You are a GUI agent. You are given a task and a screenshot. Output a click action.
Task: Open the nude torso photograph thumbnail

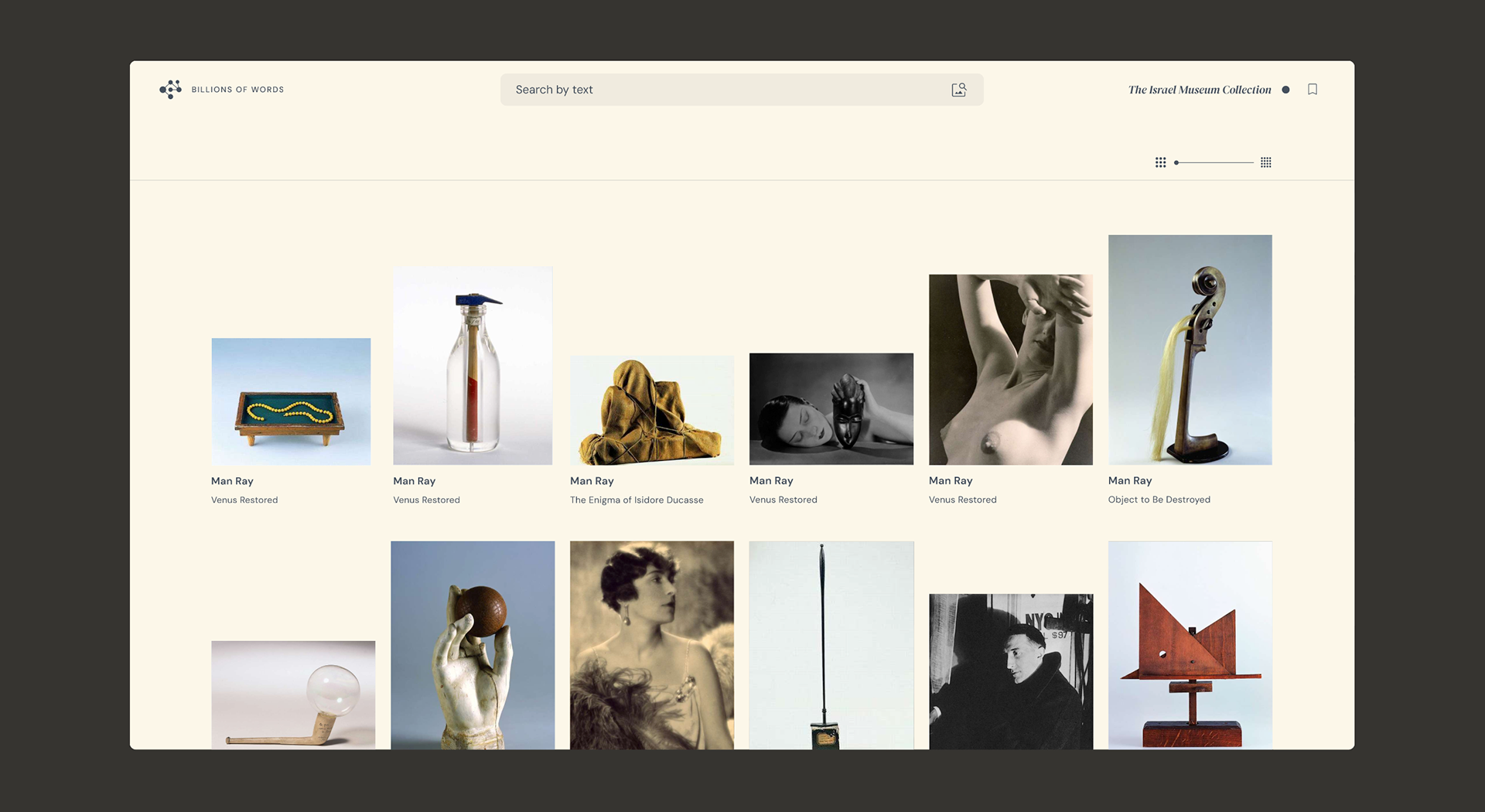(1011, 370)
